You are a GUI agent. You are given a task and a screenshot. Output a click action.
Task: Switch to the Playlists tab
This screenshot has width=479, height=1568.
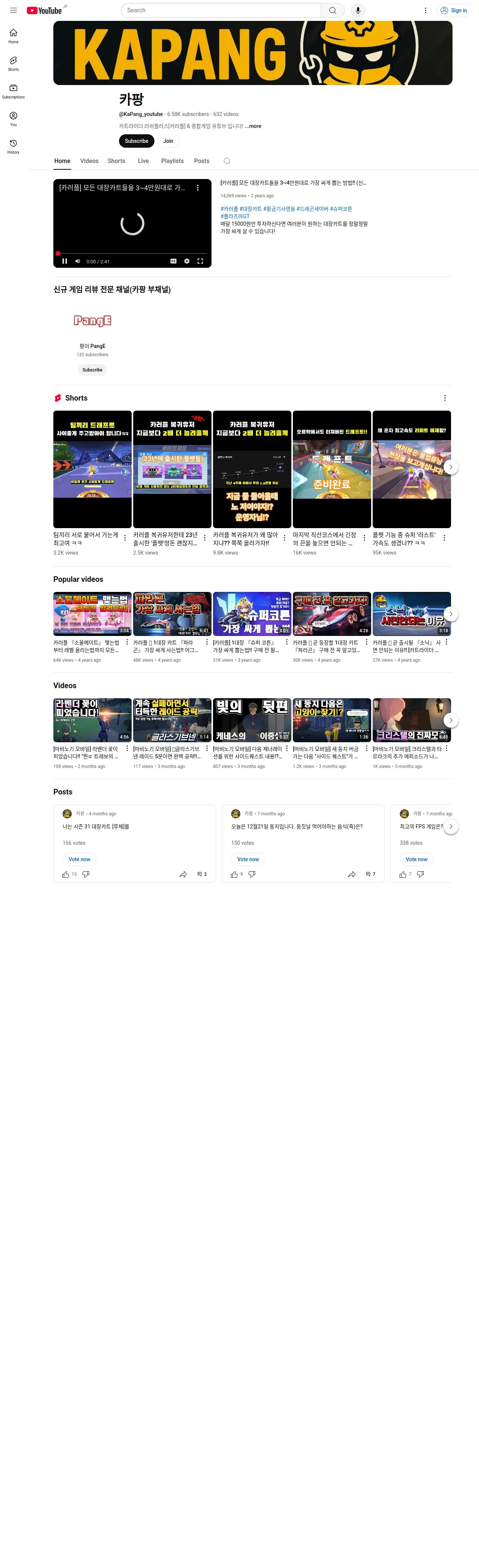pyautogui.click(x=172, y=161)
